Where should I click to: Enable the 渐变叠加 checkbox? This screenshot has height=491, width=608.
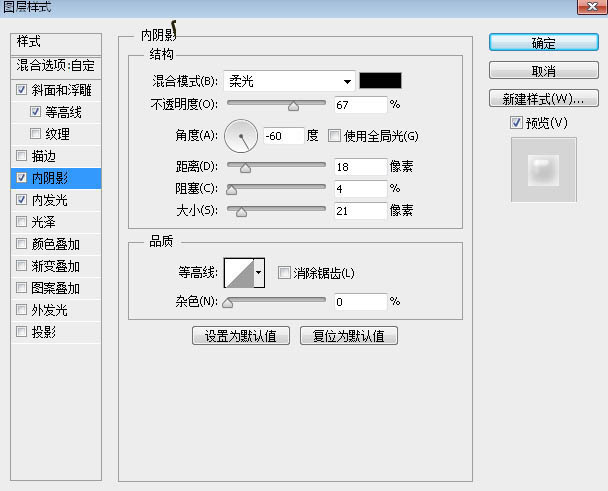tap(21, 266)
